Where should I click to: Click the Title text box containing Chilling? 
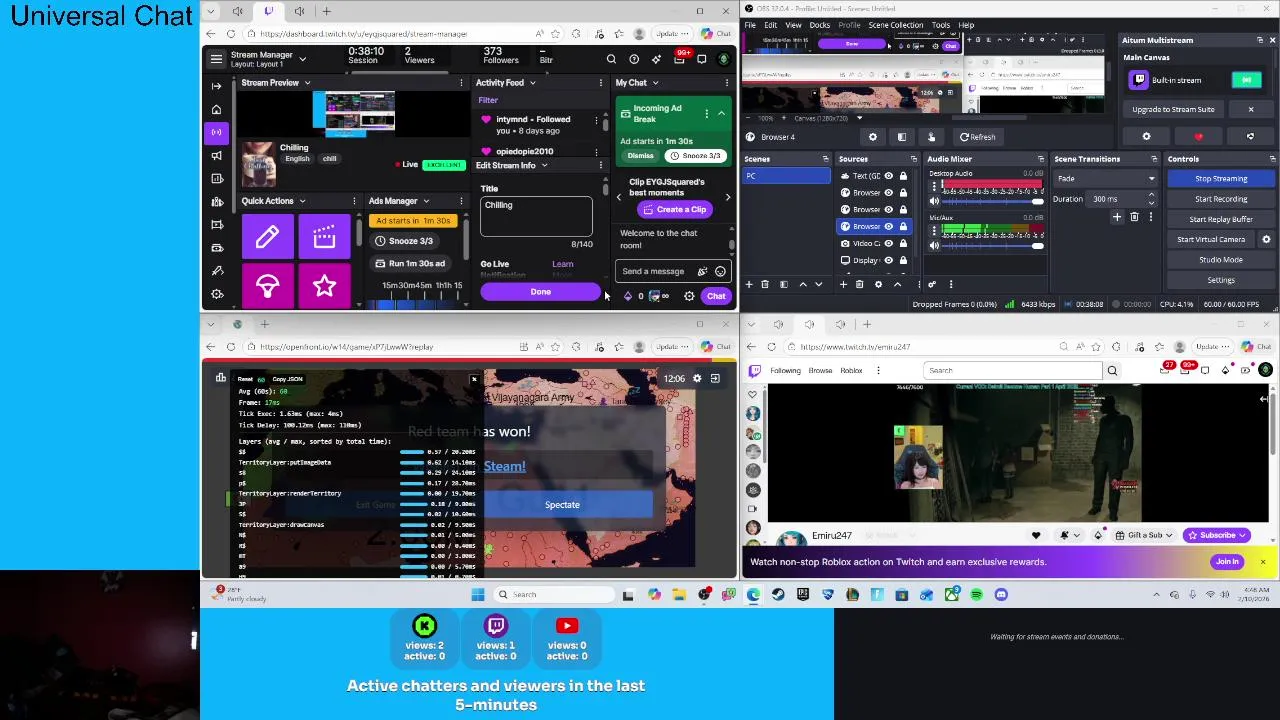[x=536, y=217]
